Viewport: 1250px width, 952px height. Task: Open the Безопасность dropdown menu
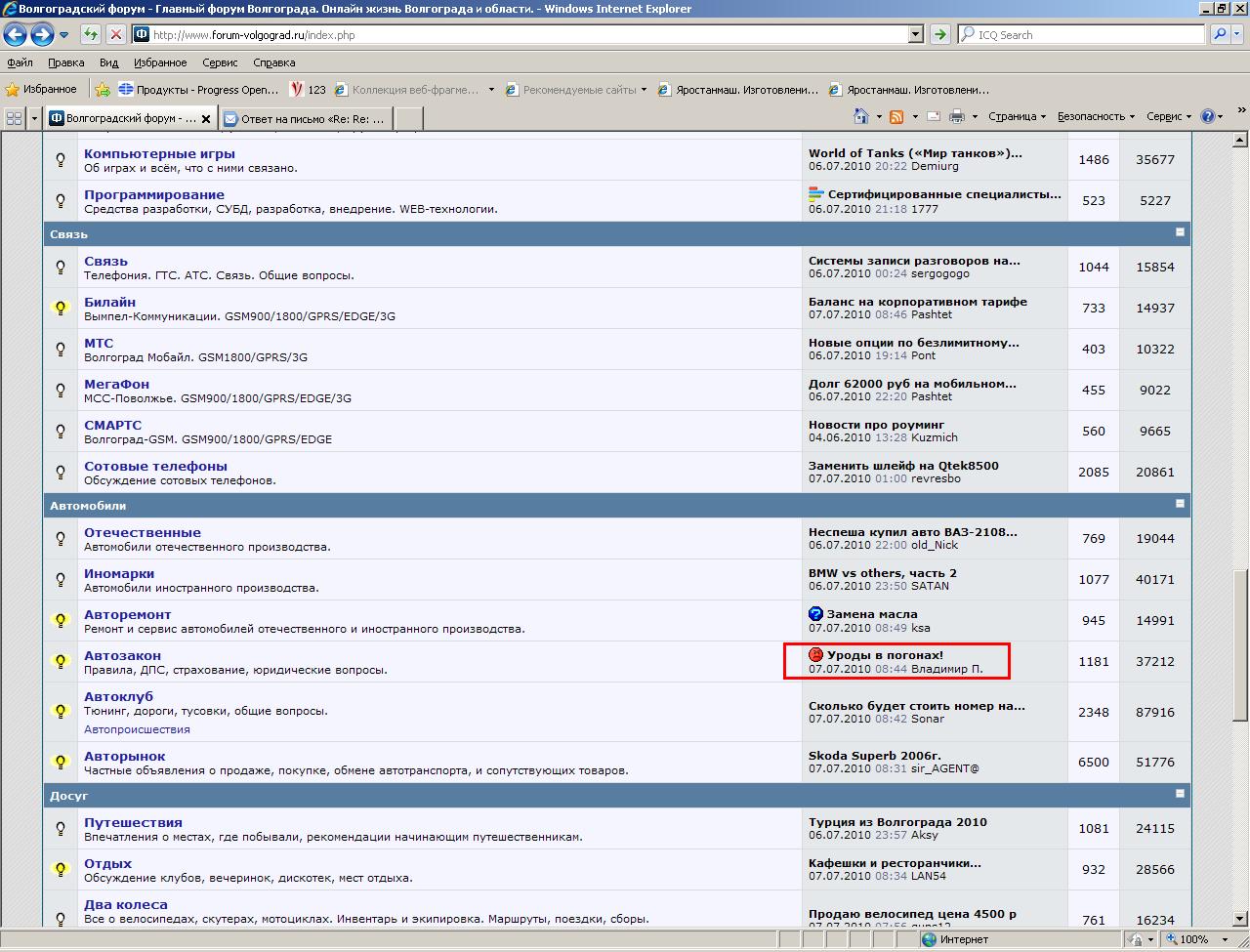(1095, 116)
